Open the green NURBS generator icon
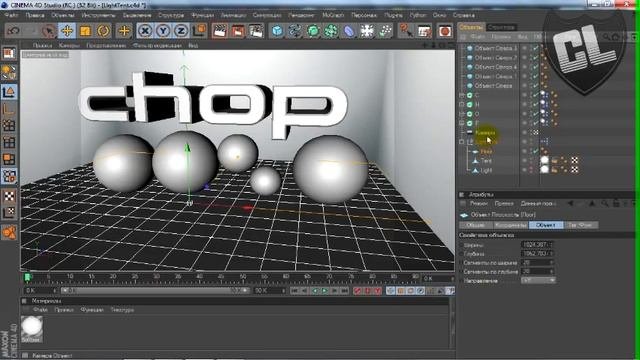 [313, 31]
